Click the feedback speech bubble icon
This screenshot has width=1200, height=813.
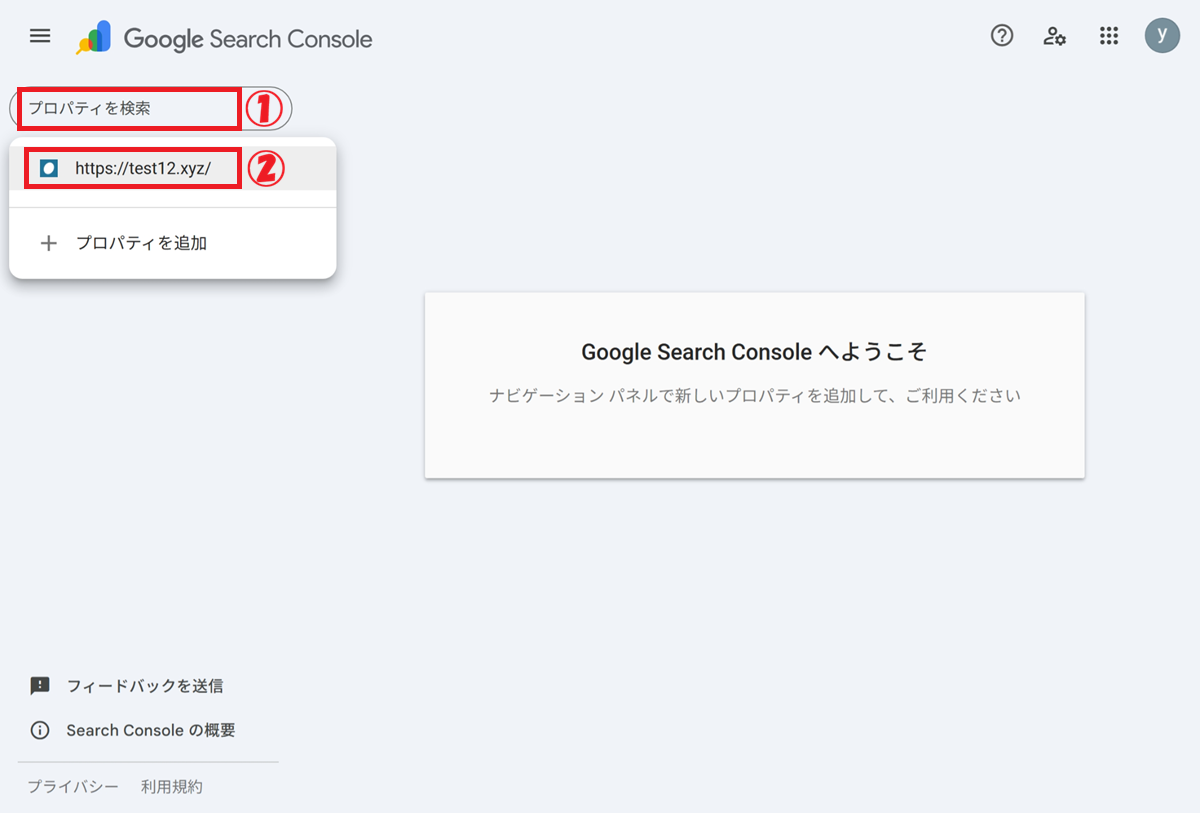pos(40,686)
